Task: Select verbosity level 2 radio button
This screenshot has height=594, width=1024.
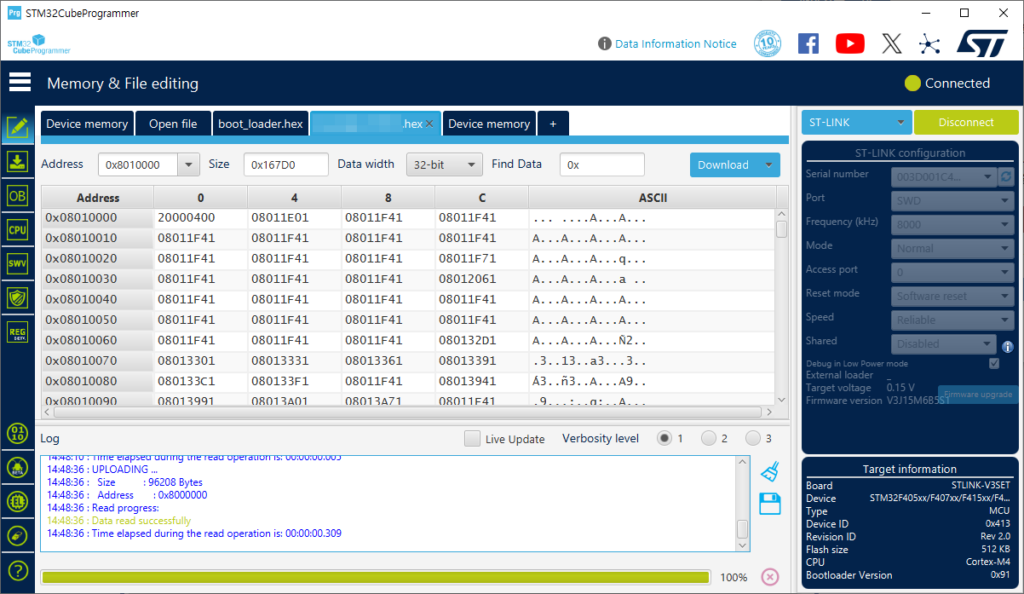Action: [x=709, y=438]
